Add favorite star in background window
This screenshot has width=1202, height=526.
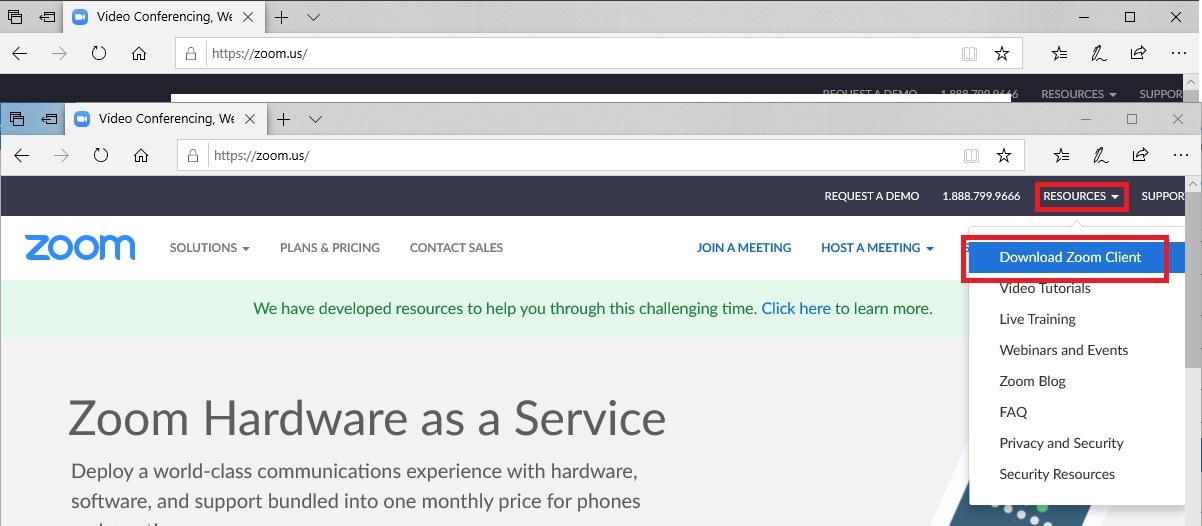coord(1001,53)
